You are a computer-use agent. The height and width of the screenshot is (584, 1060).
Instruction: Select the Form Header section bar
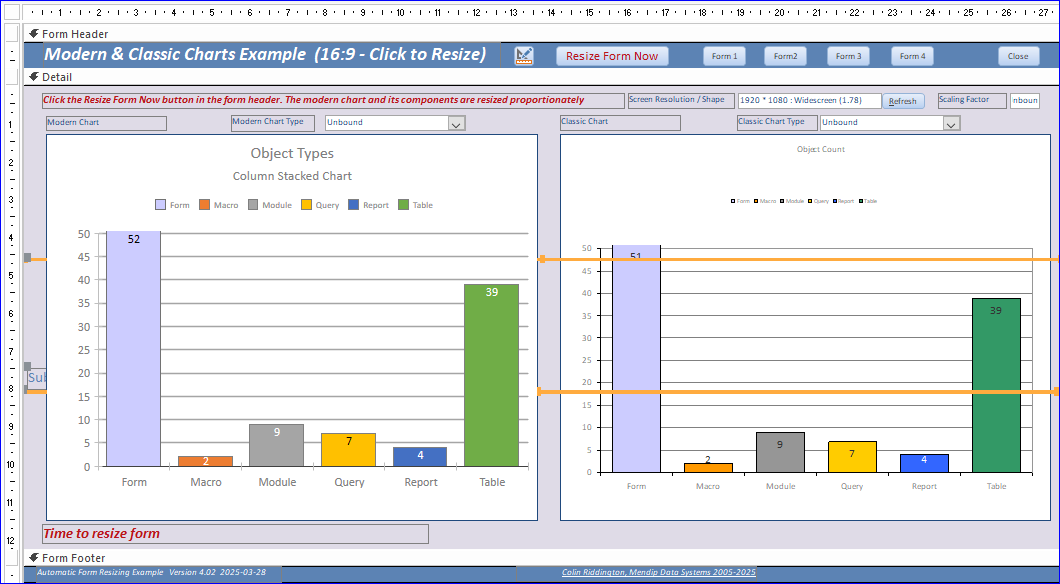541,34
